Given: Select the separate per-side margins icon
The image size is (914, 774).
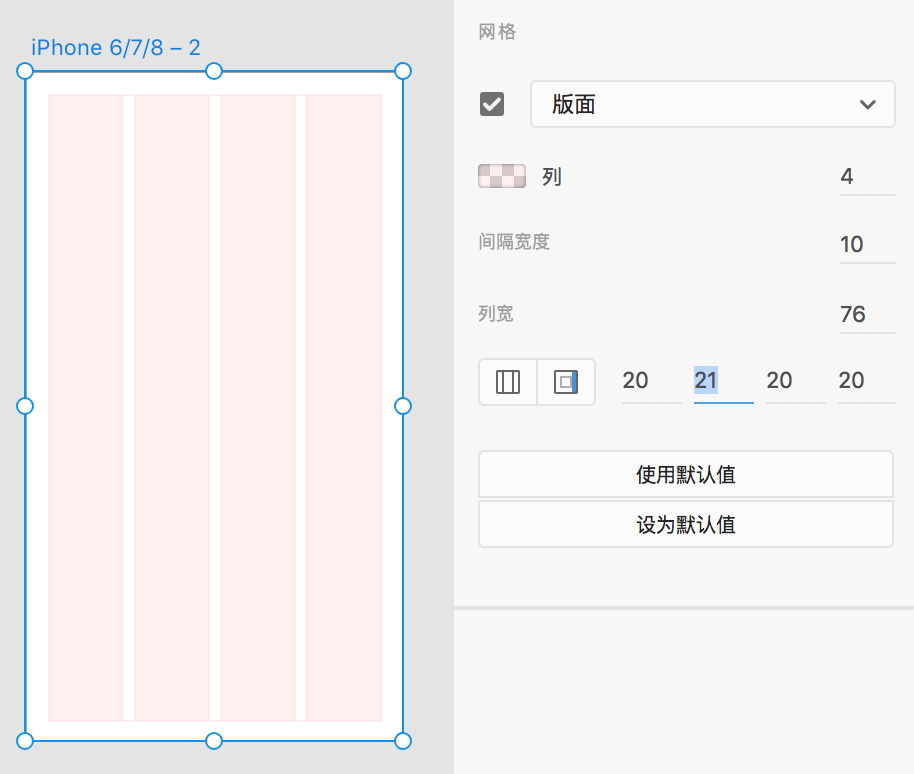Looking at the screenshot, I should pos(566,382).
